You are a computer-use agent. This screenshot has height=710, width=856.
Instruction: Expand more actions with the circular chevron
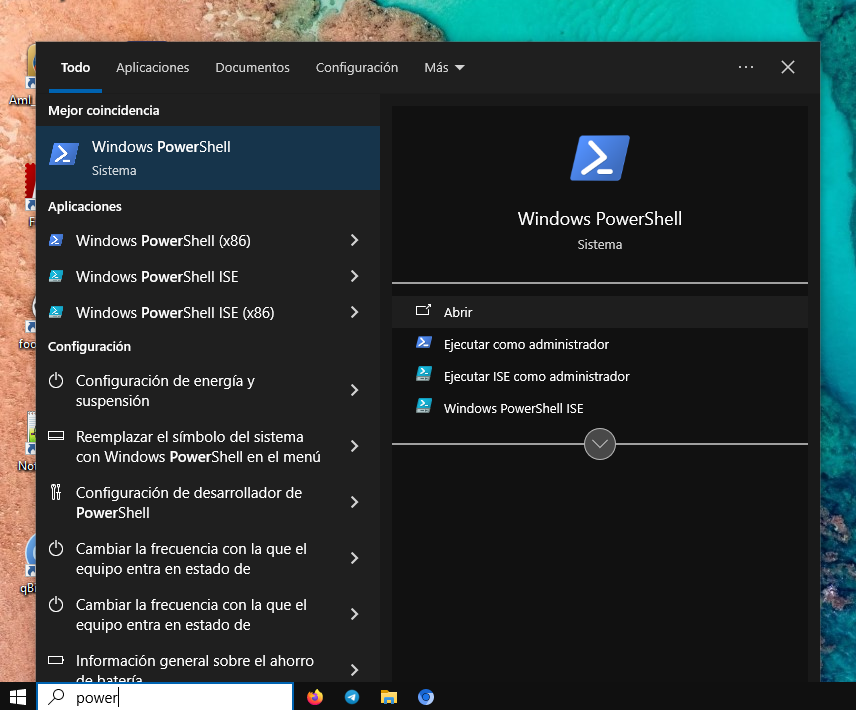599,444
